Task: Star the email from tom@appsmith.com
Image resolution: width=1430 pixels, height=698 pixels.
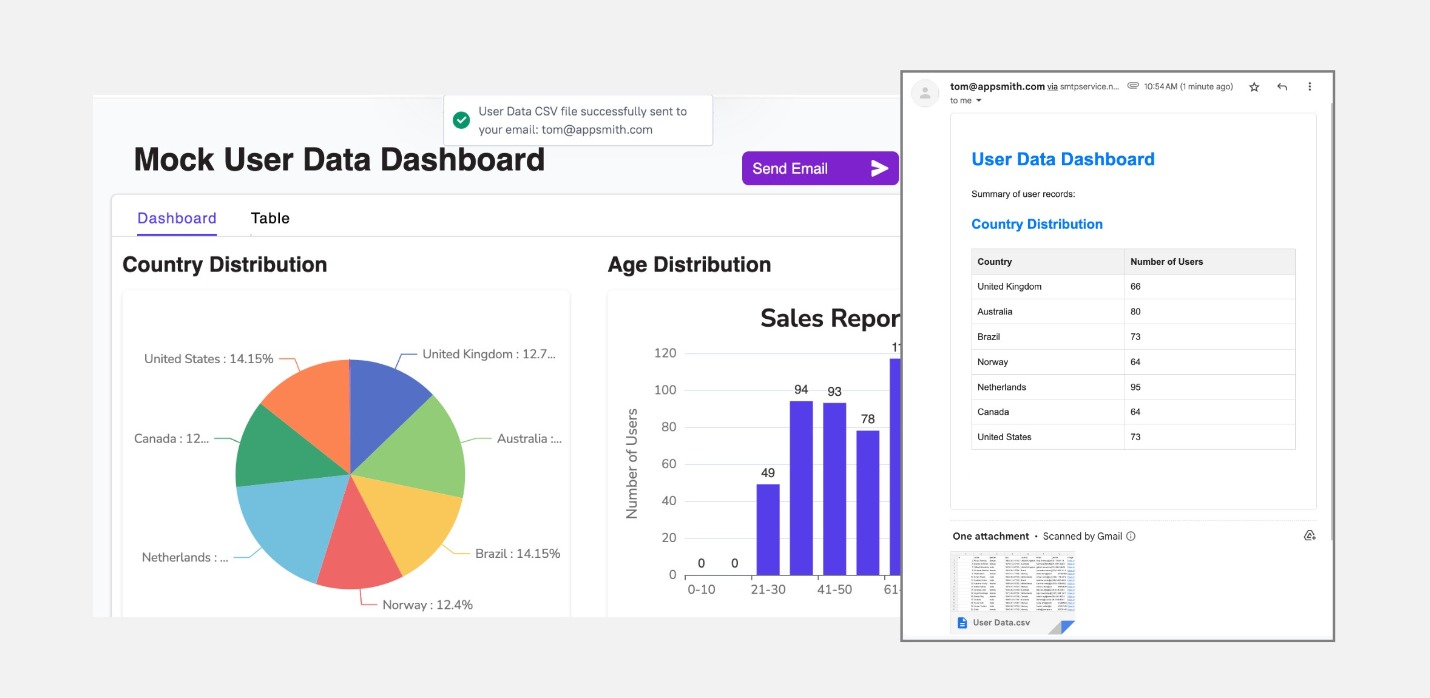Action: pos(1254,87)
